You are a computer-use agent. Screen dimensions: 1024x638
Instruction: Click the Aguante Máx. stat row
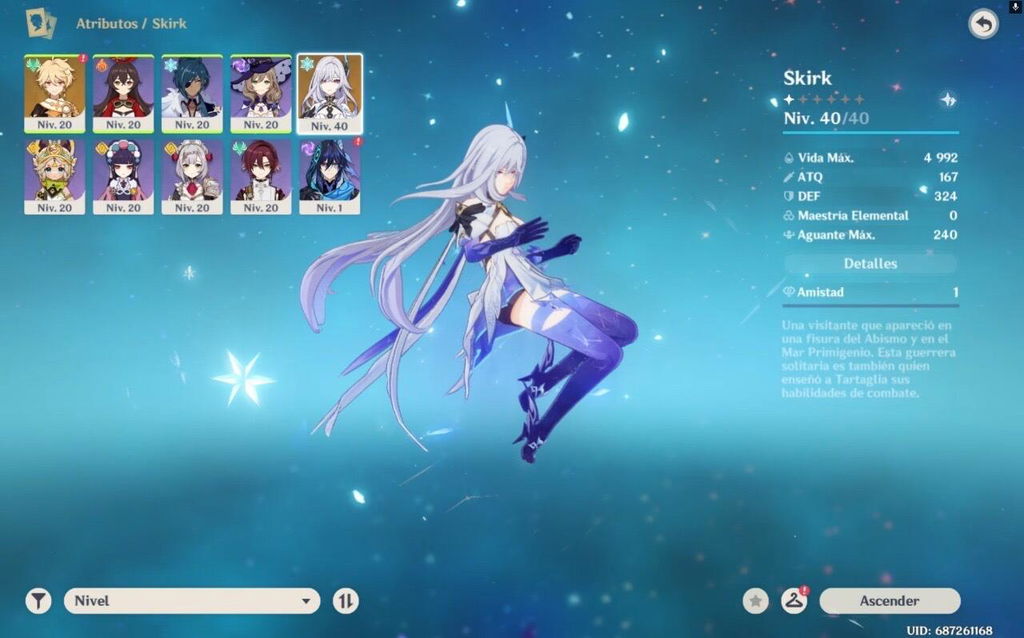(871, 234)
